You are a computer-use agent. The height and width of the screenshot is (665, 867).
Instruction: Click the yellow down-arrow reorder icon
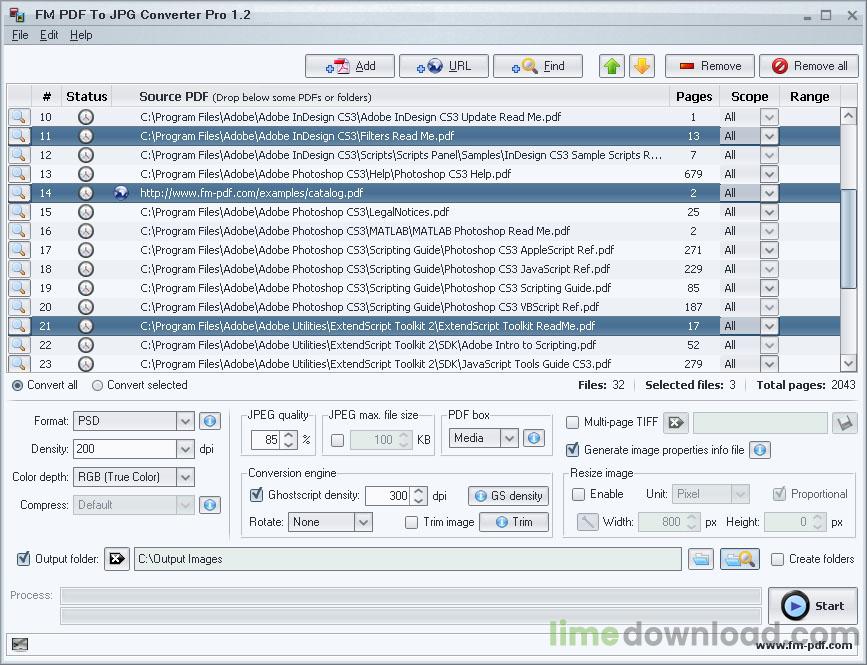pos(645,66)
